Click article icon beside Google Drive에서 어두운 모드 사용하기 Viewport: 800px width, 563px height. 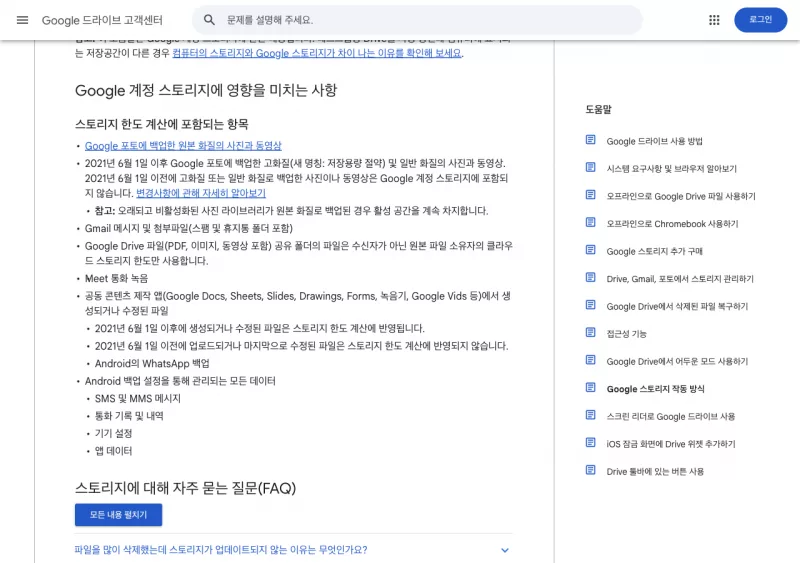590,360
